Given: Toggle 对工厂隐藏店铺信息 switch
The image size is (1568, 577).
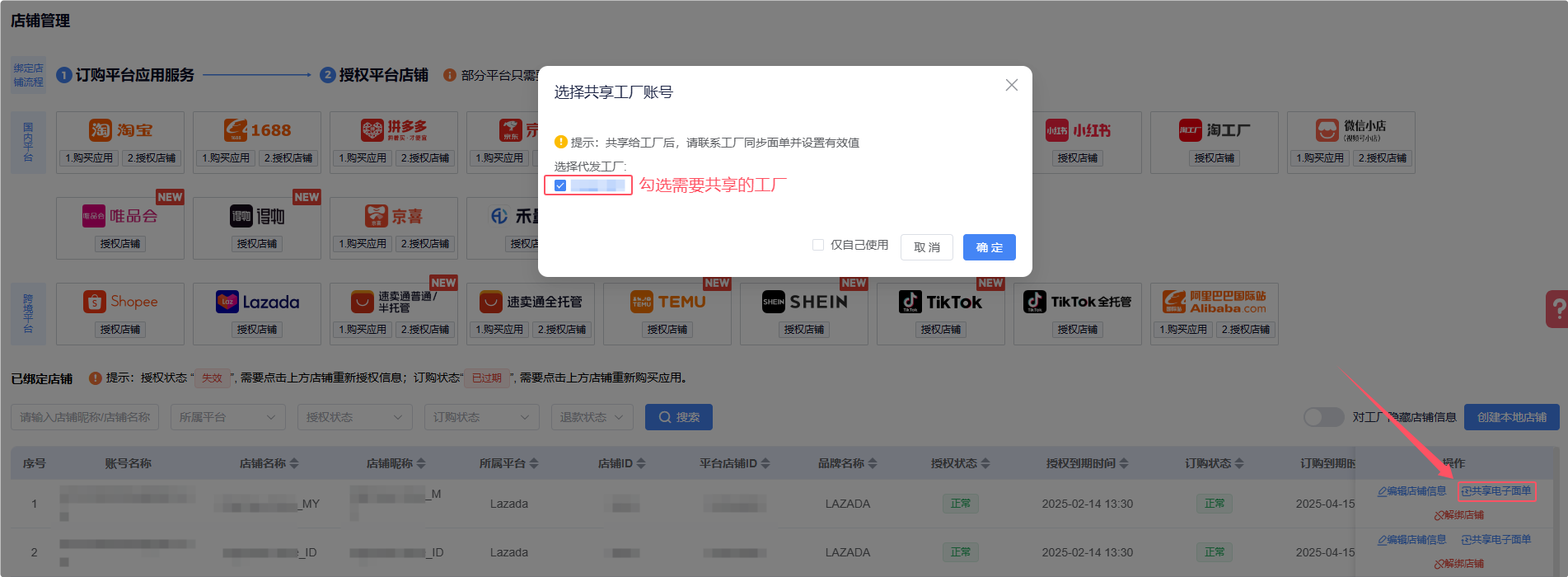Looking at the screenshot, I should 1323,417.
